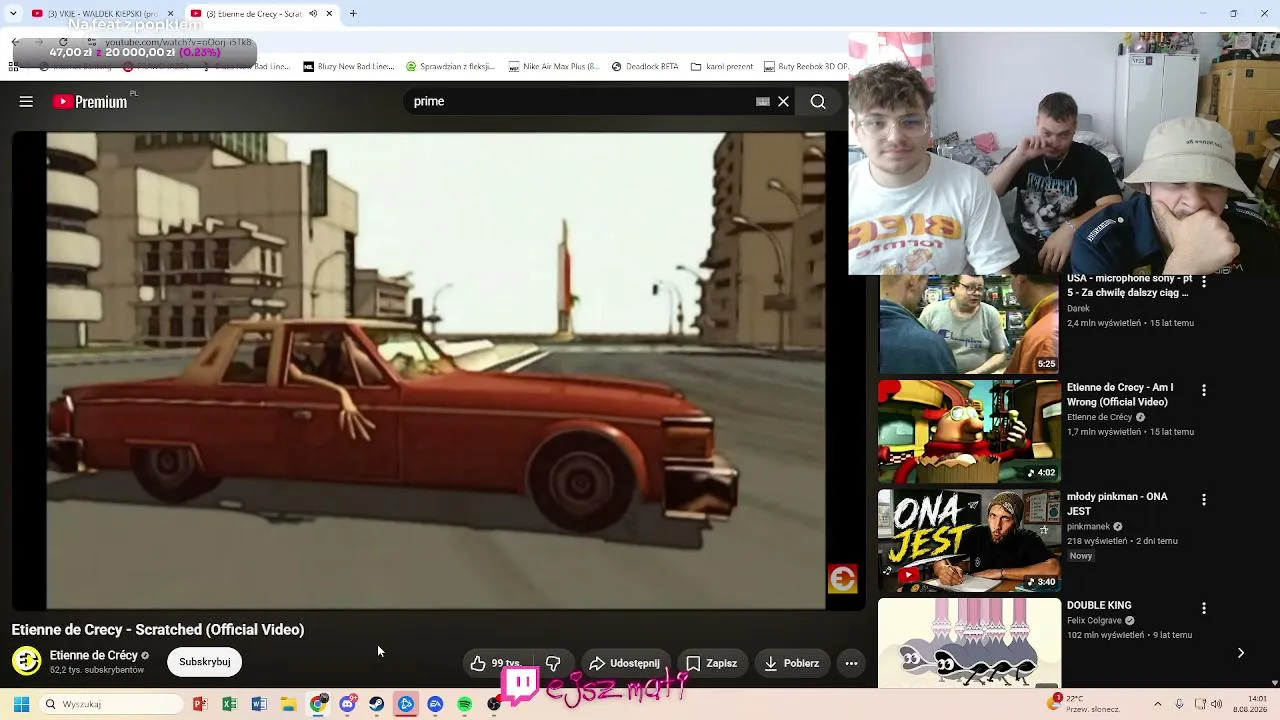Open the USA microphone sony video thumbnail
This screenshot has width=1280, height=720.
pyautogui.click(x=968, y=323)
